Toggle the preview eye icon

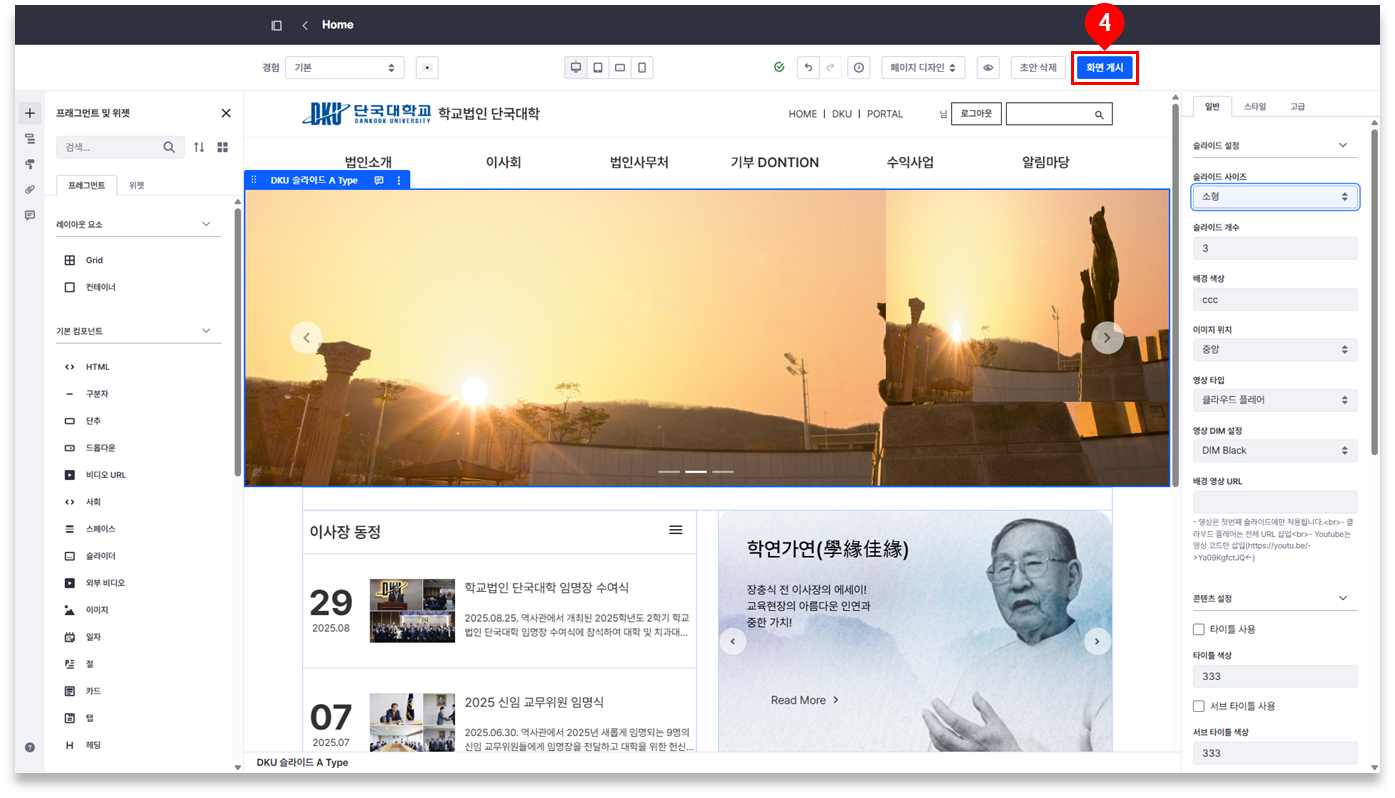tap(988, 68)
